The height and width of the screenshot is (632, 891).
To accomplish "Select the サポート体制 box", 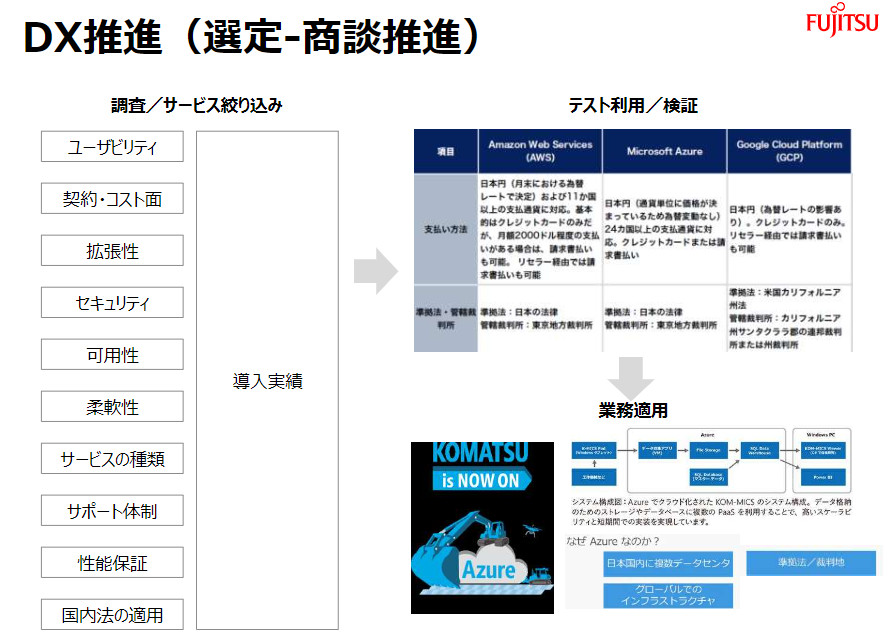I will [x=113, y=510].
